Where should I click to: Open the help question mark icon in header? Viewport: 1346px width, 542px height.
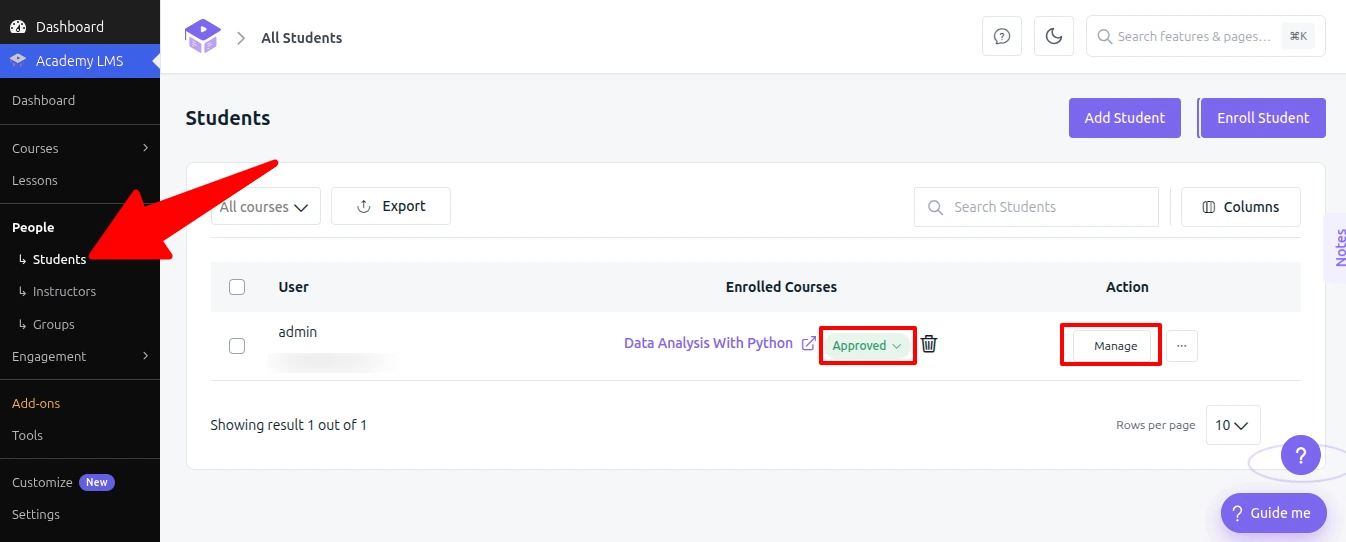(x=1002, y=37)
